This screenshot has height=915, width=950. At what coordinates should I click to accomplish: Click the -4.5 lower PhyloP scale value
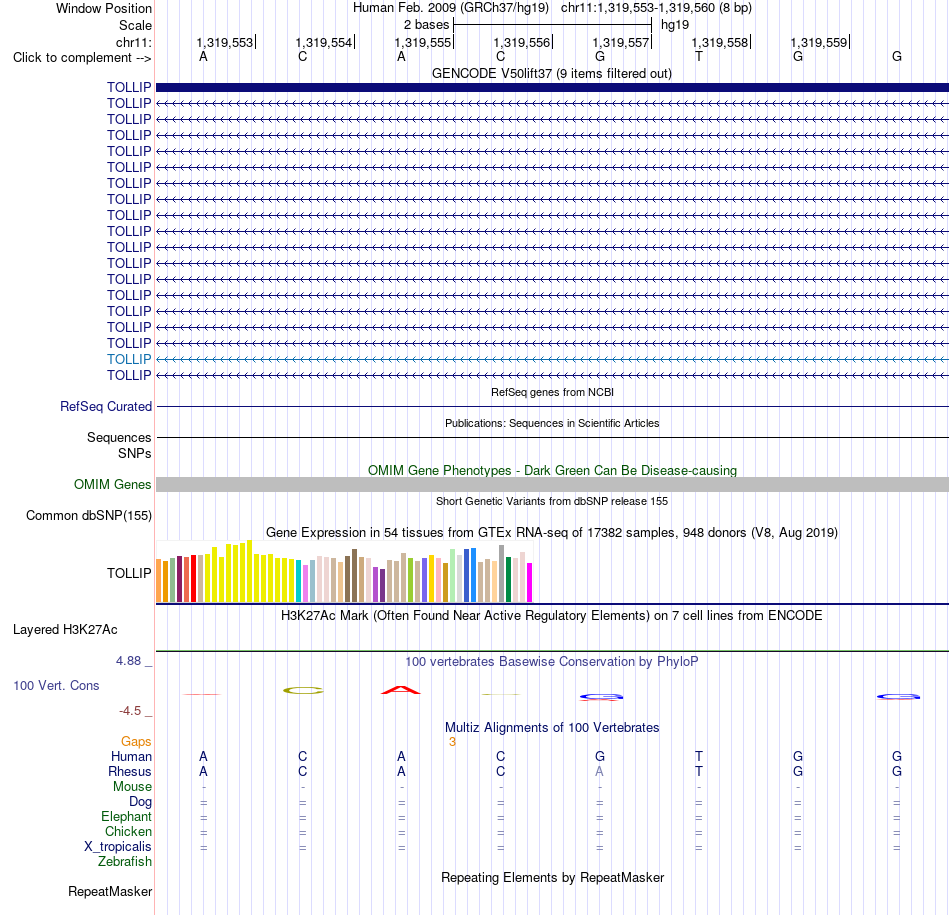point(130,711)
